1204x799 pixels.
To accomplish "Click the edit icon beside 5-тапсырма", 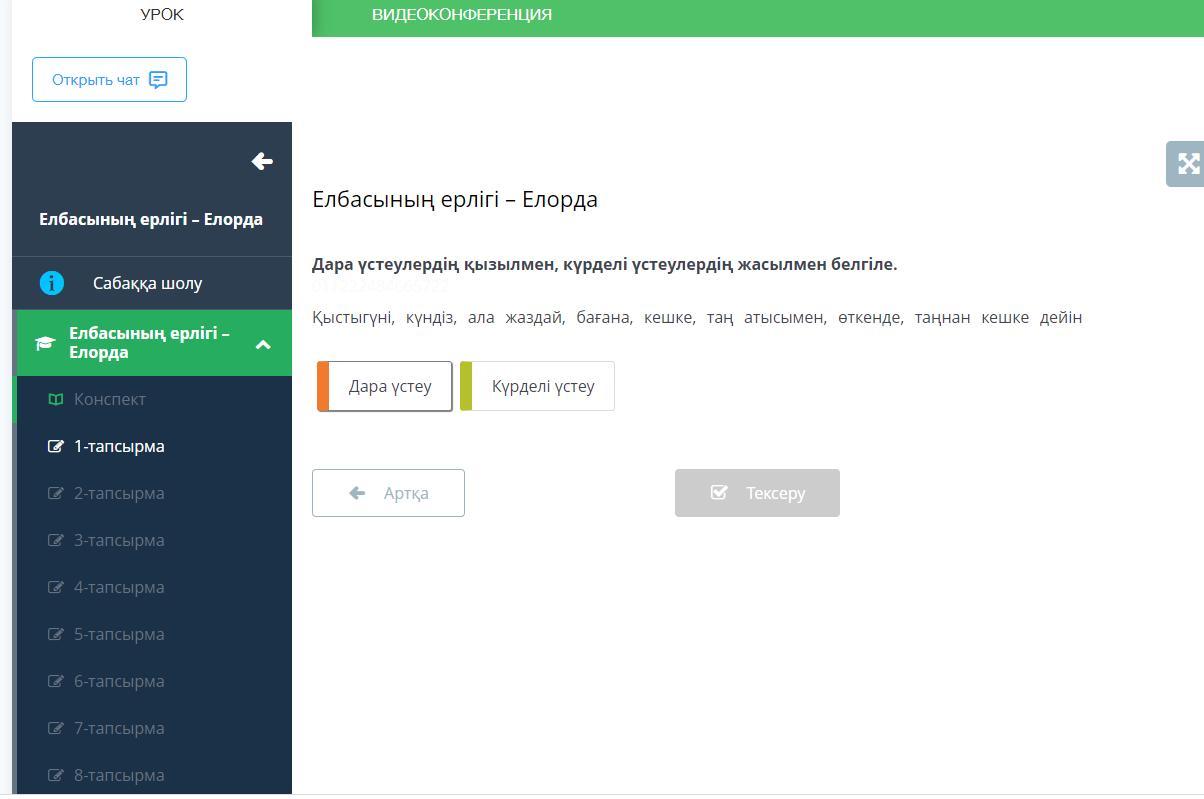I will tap(56, 634).
